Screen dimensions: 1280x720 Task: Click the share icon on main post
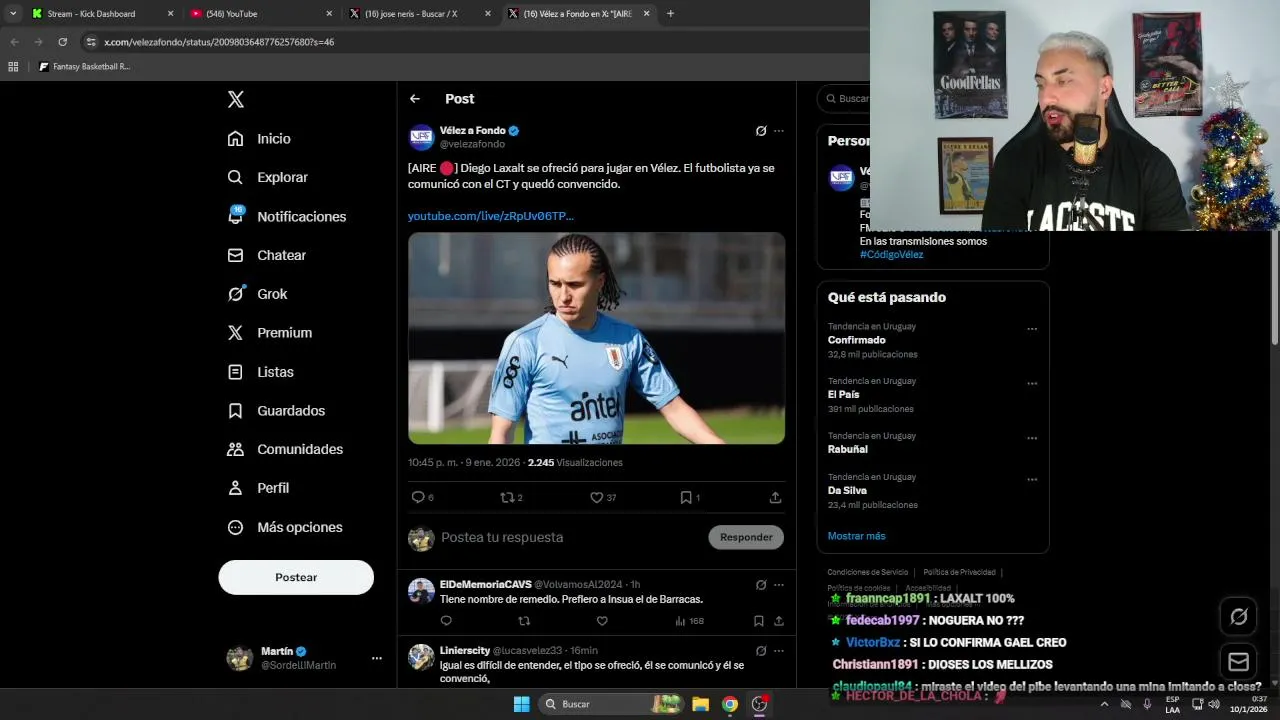click(775, 497)
